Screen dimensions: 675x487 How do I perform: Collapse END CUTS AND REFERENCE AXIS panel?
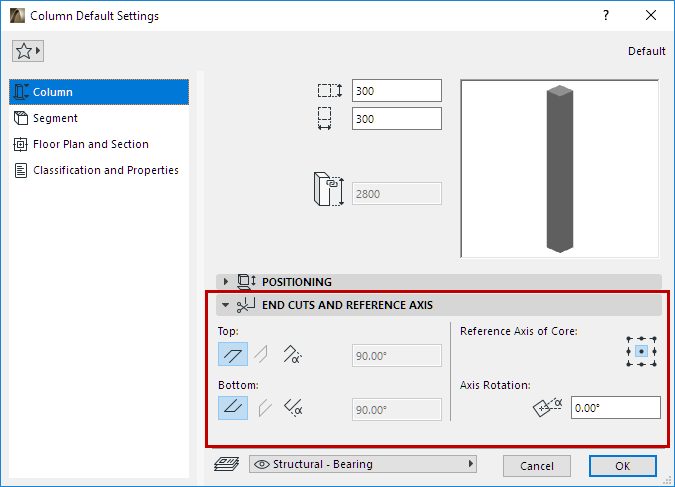click(226, 305)
